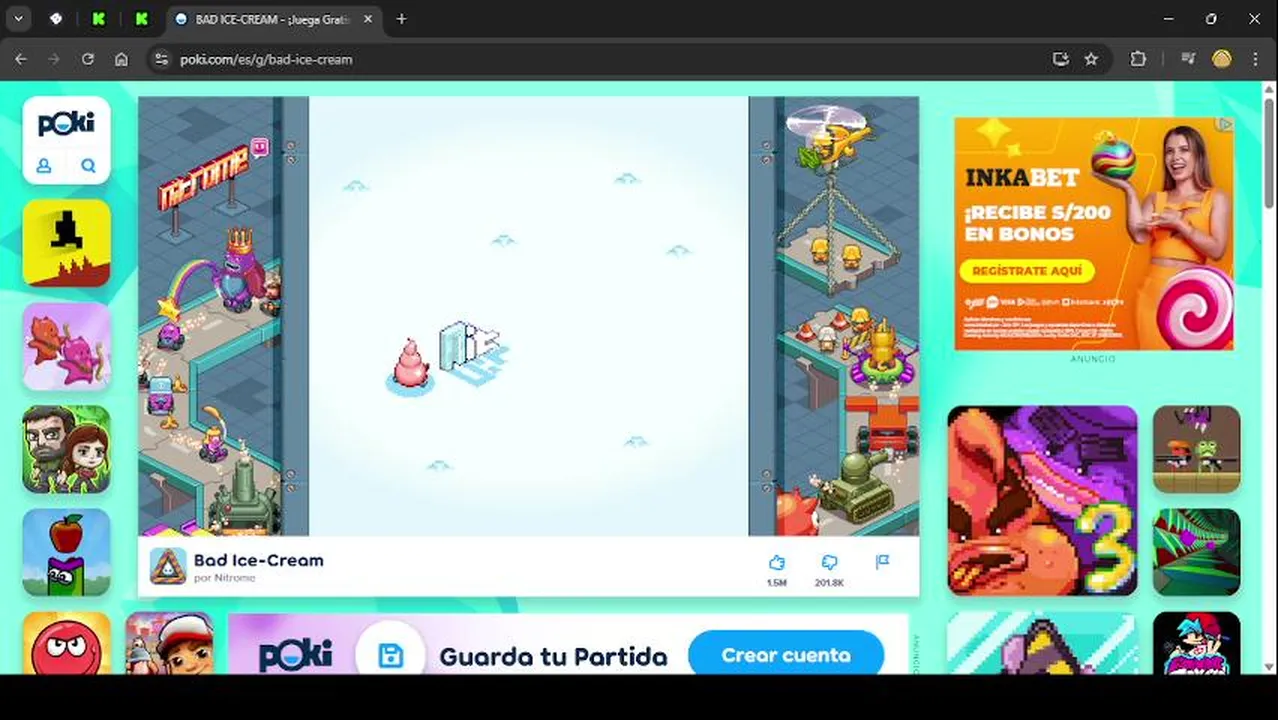
Task: Open the crab game with number 3
Action: coord(1042,500)
